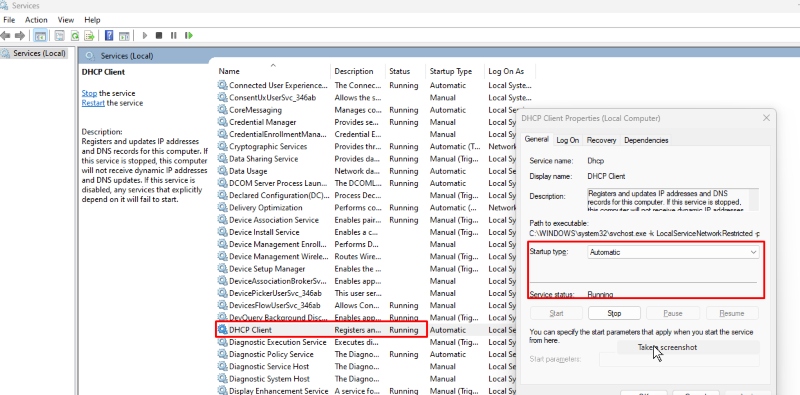Open the Action menu

point(36,20)
